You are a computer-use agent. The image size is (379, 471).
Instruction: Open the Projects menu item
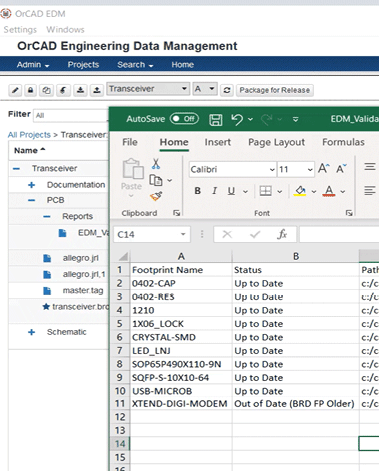point(83,65)
